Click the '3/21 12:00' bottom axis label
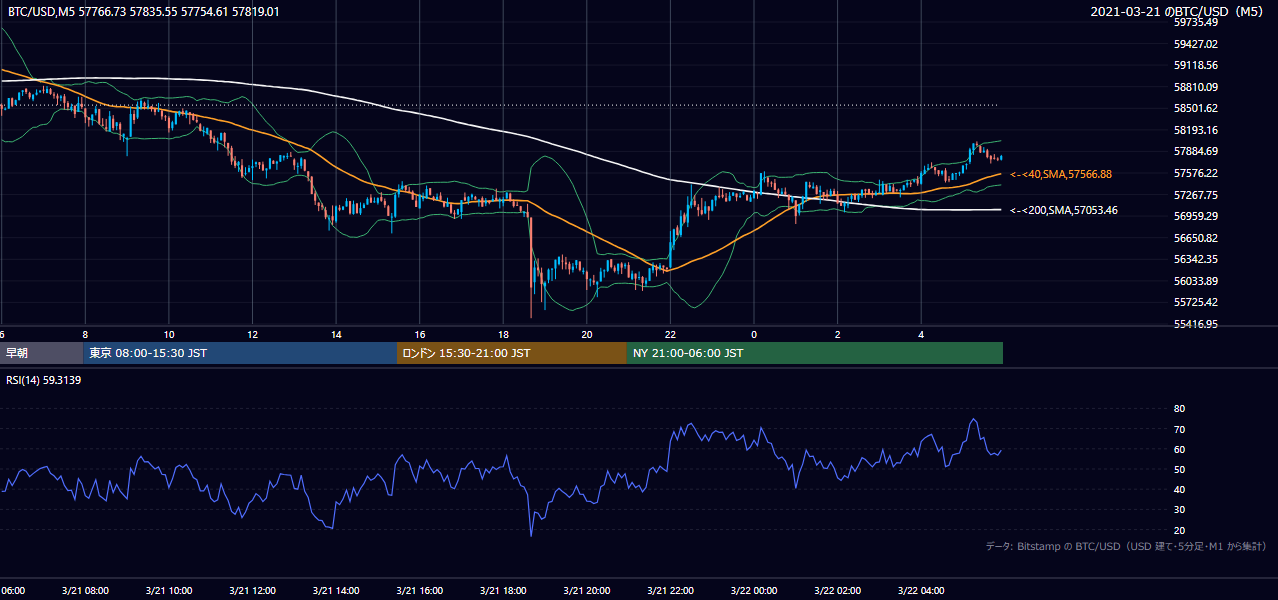Screen dimensions: 1278x600 click(x=253, y=590)
